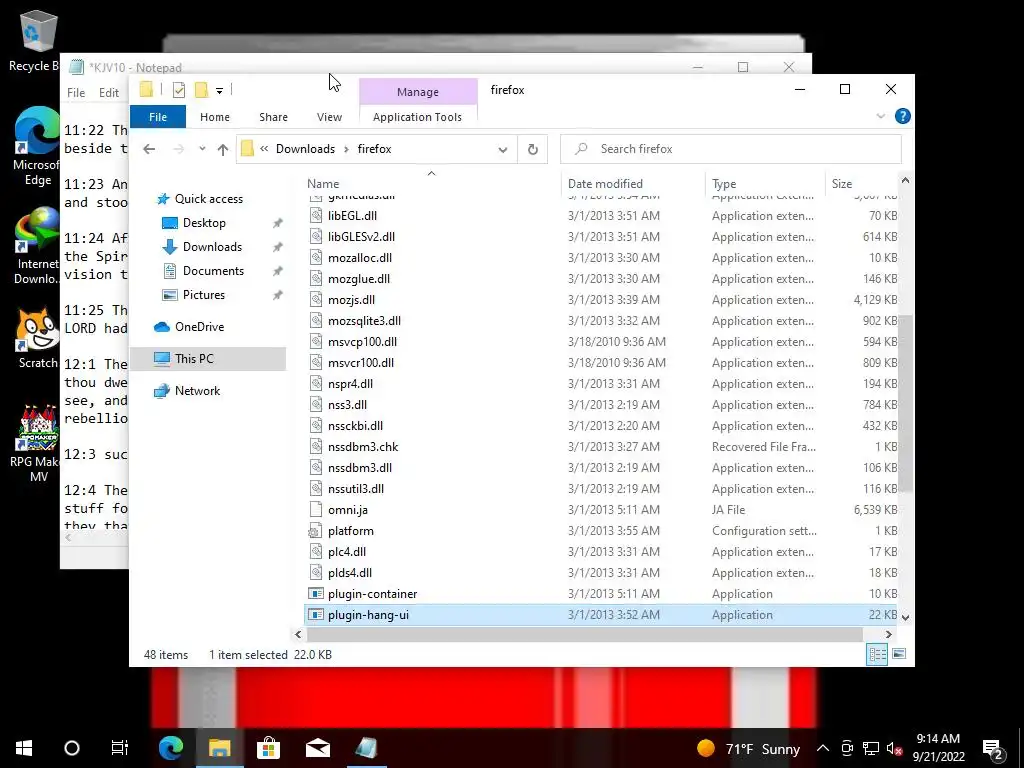Open Cortana search circle on taskbar
This screenshot has height=768, width=1024.
[72, 748]
